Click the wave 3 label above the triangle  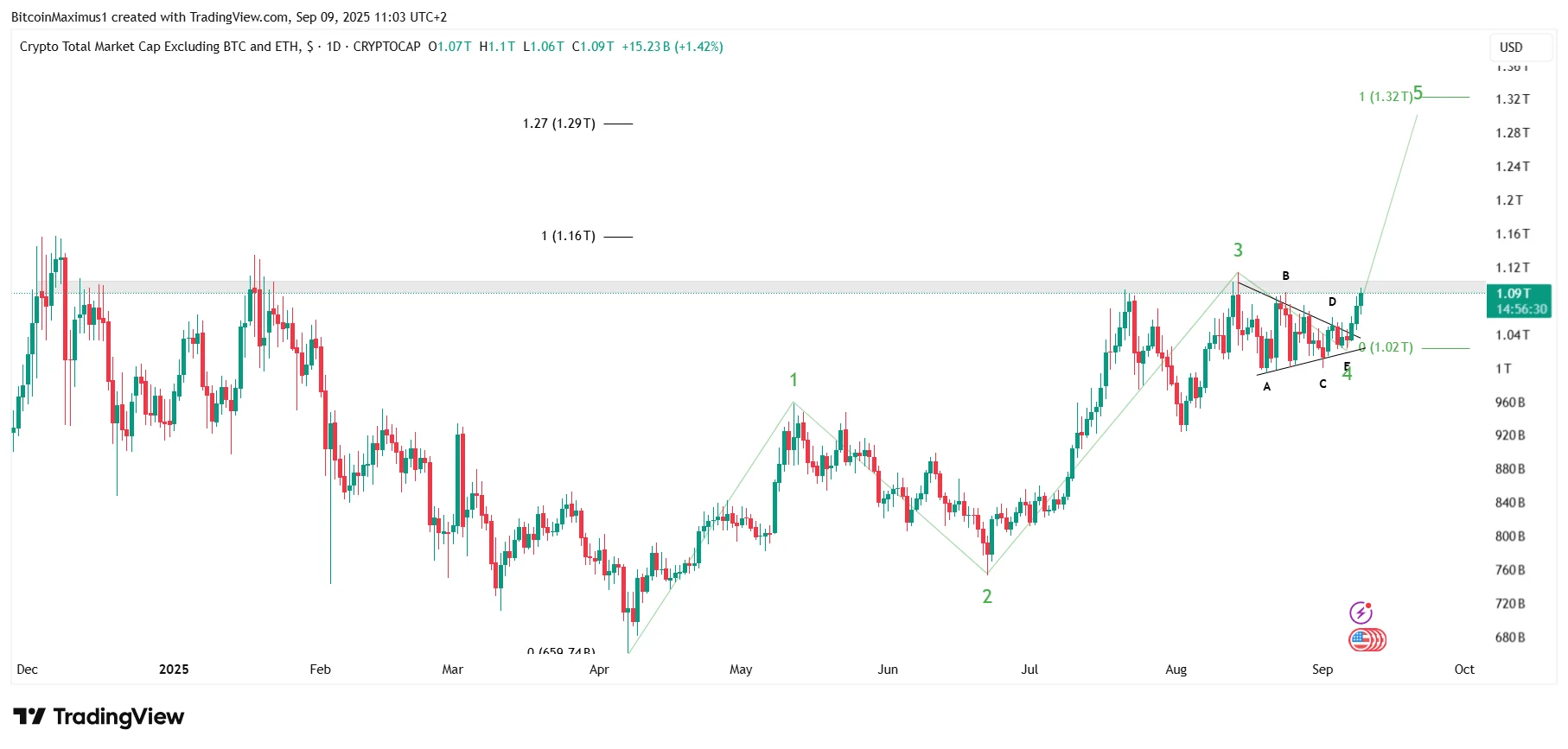click(1239, 250)
